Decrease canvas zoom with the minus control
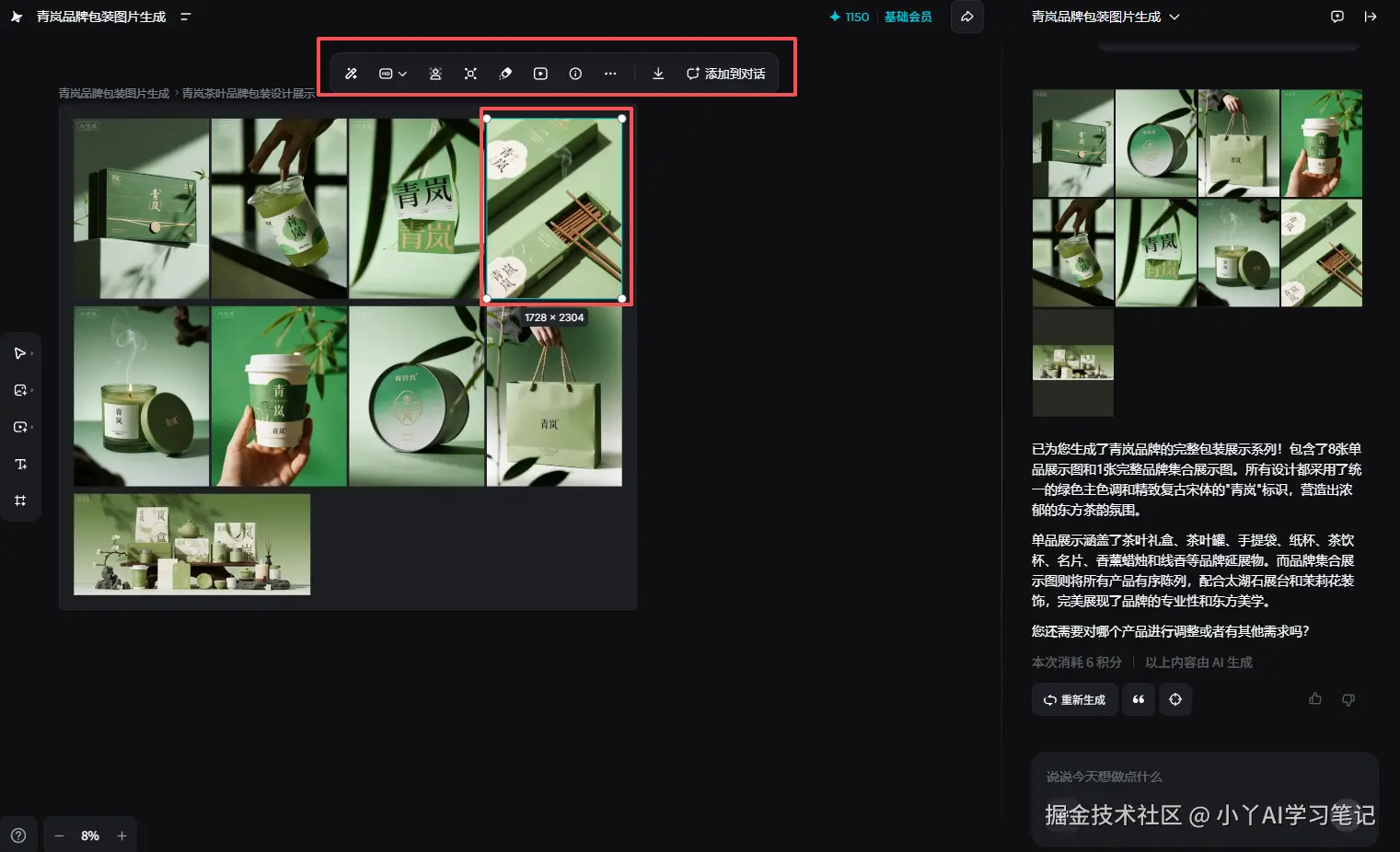The height and width of the screenshot is (852, 1400). (59, 835)
